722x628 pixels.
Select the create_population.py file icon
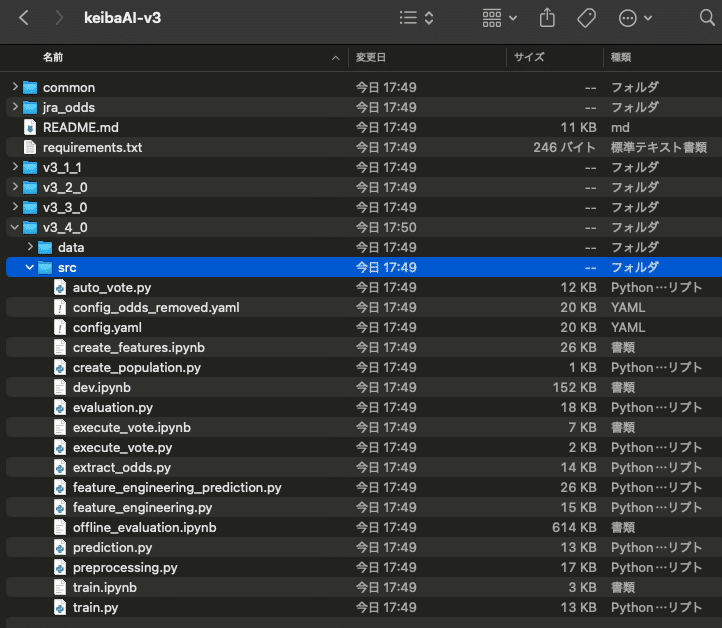pyautogui.click(x=60, y=367)
